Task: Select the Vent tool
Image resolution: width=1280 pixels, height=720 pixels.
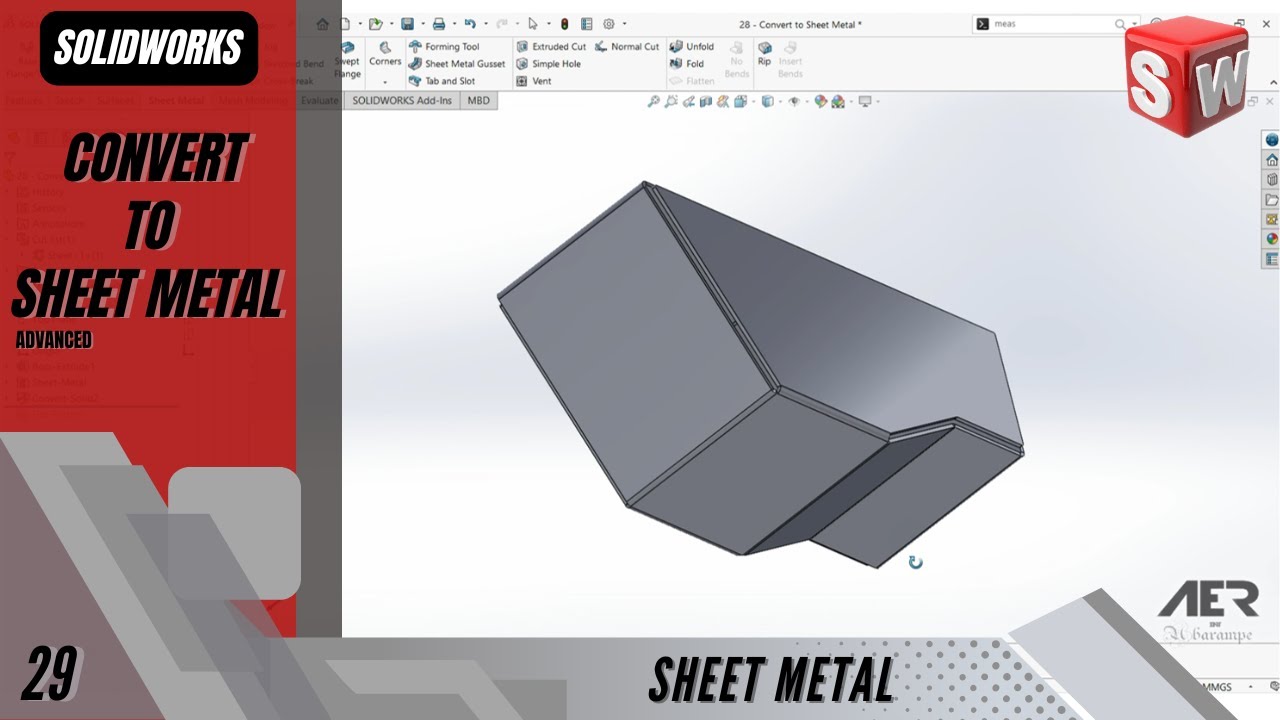Action: point(534,81)
